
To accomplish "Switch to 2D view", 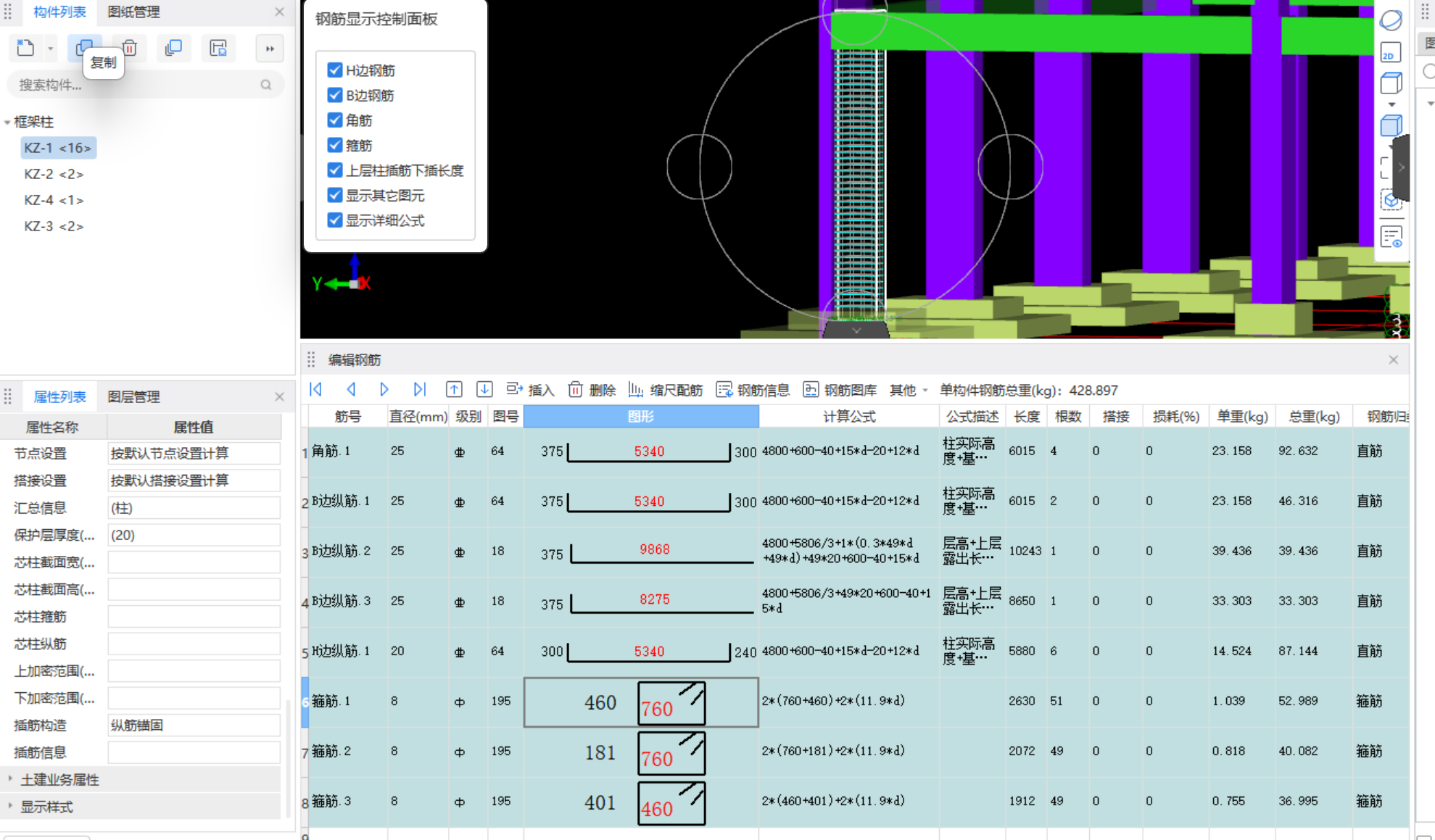I will click(x=1391, y=52).
